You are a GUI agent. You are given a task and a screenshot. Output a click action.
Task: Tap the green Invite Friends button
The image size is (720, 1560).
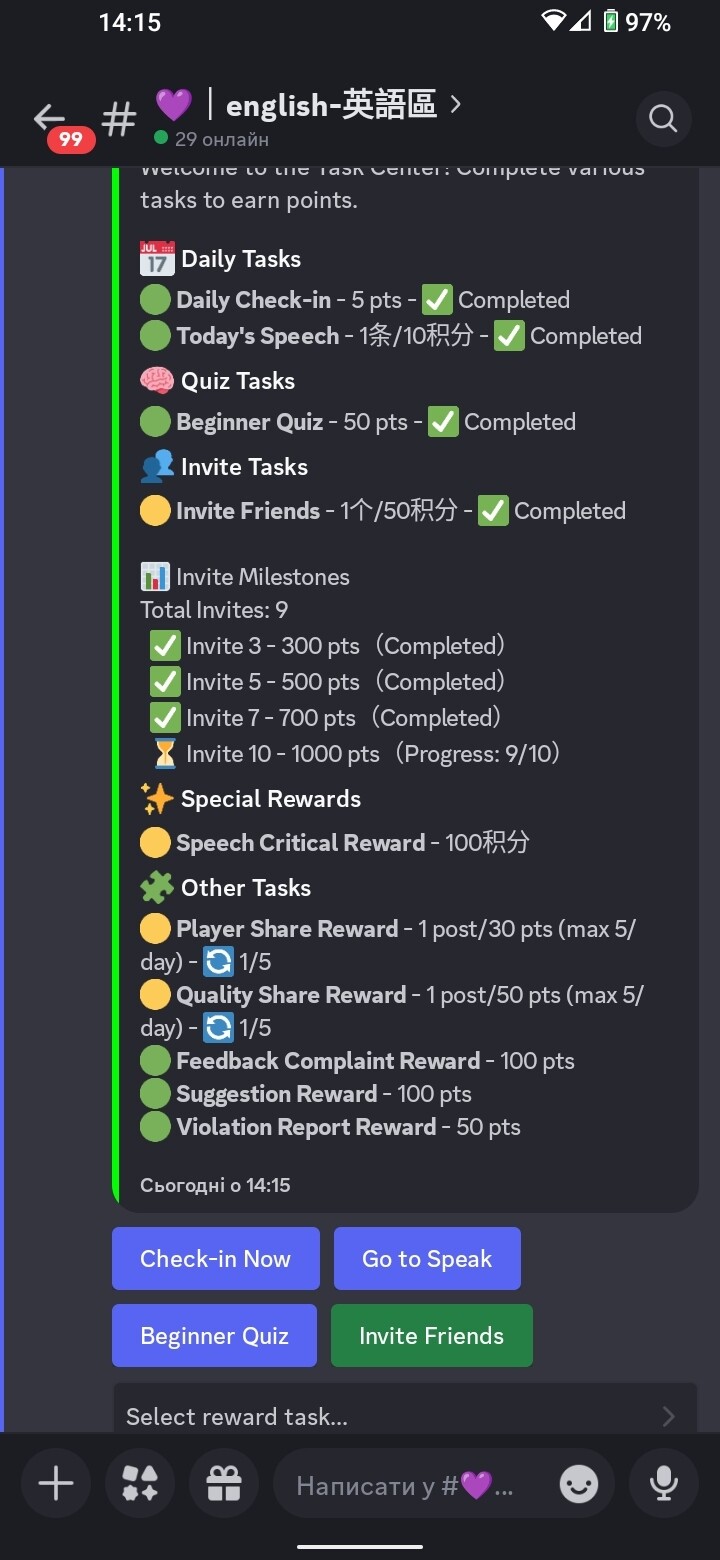coord(431,1335)
